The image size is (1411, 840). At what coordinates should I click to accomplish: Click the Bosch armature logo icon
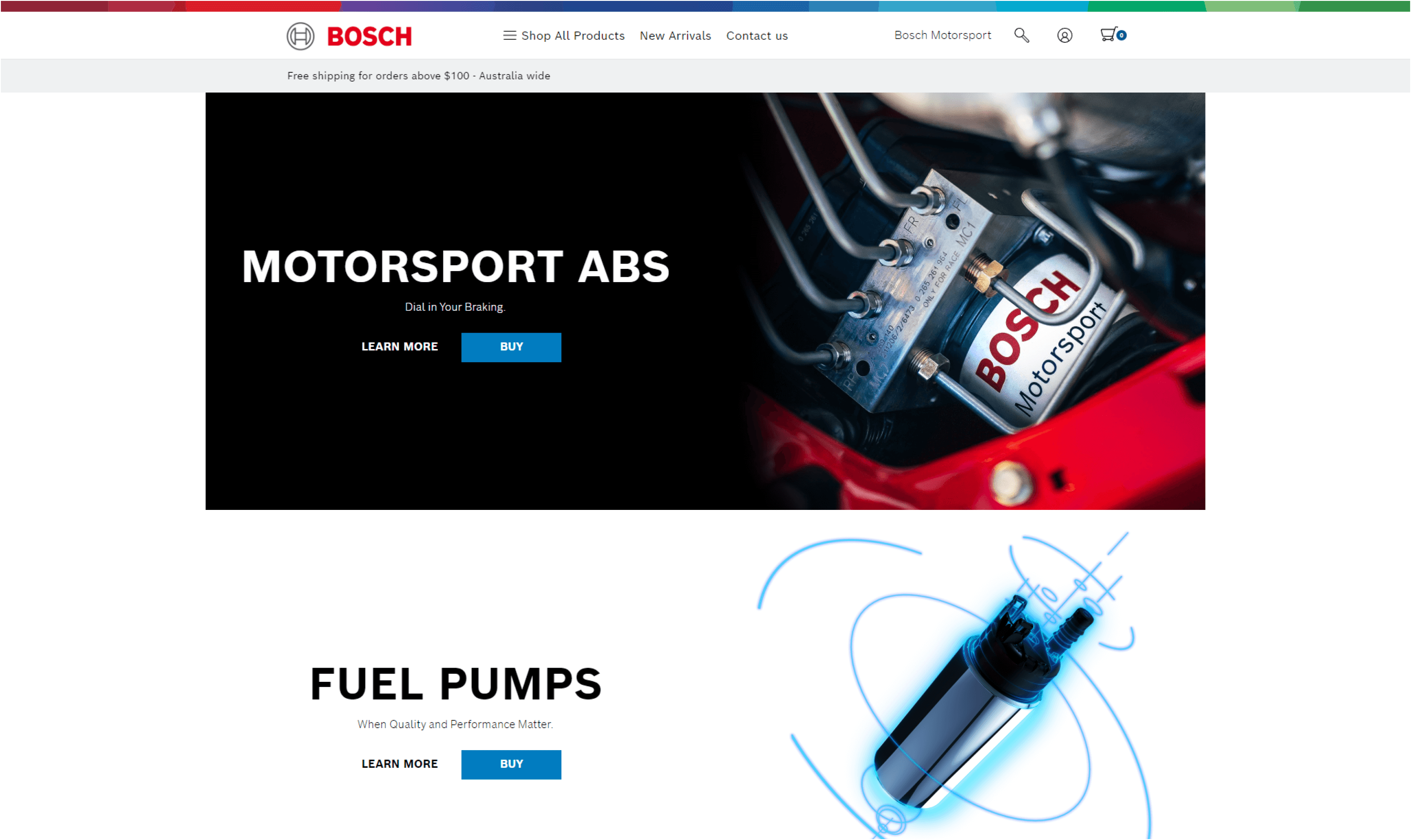[300, 36]
